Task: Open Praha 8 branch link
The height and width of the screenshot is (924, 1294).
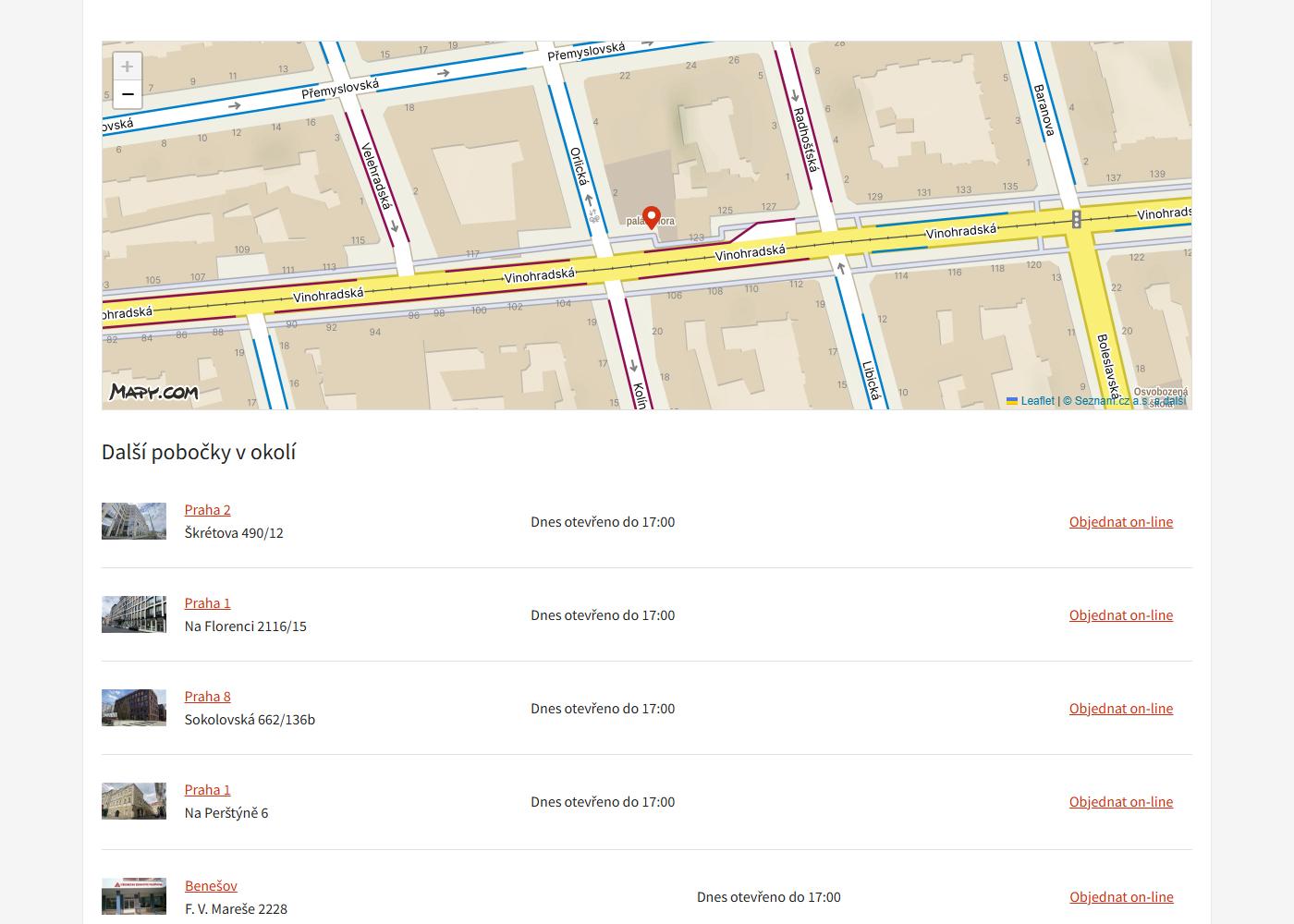Action: (x=208, y=696)
